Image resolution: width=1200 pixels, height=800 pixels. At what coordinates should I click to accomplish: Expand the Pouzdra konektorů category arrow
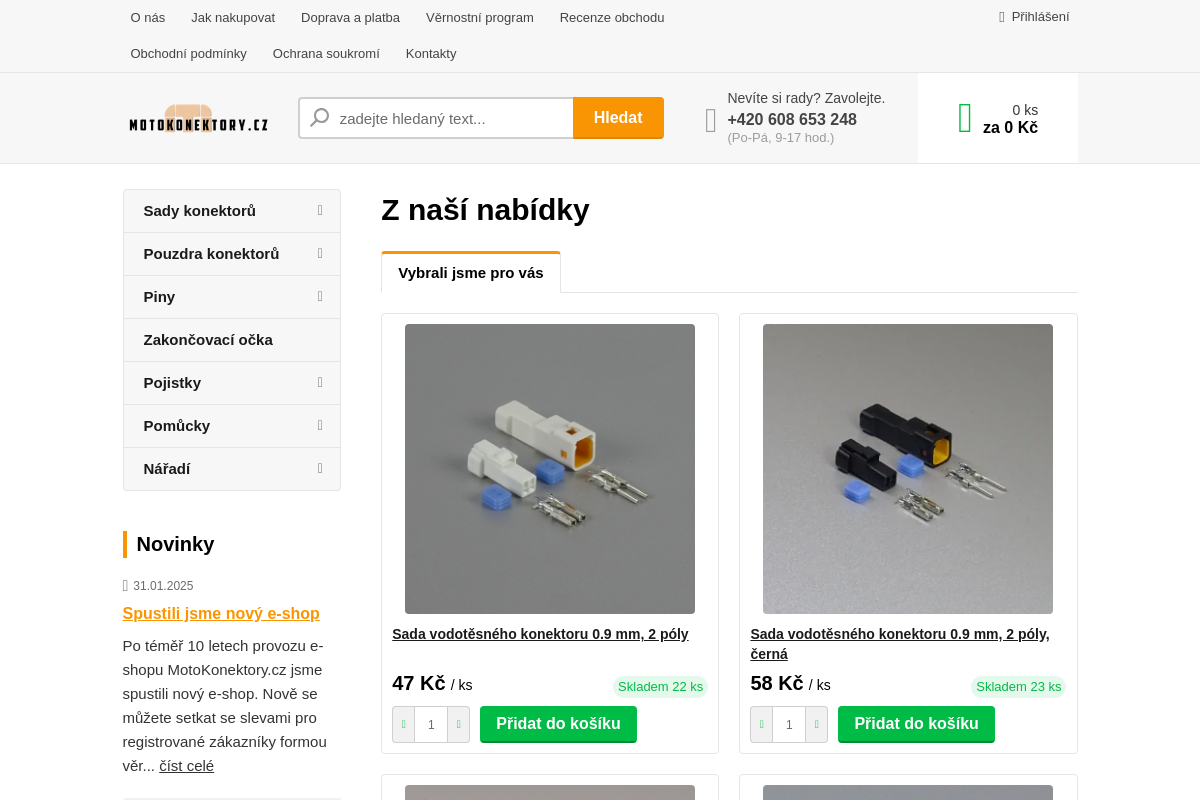[320, 253]
